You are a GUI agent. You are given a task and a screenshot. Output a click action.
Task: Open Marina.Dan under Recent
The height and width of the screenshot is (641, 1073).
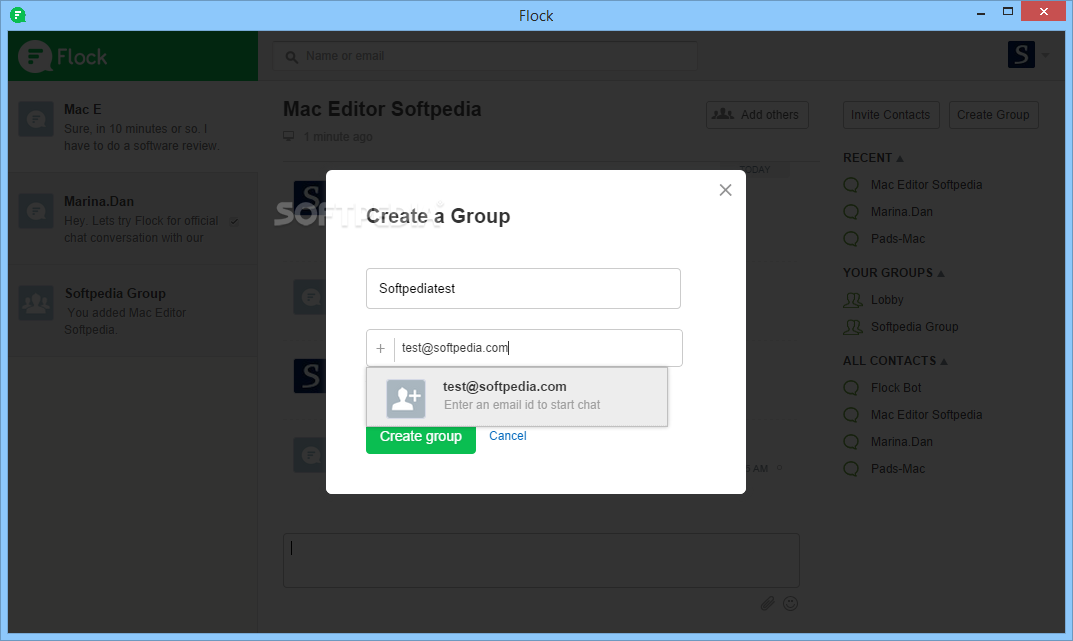point(901,212)
